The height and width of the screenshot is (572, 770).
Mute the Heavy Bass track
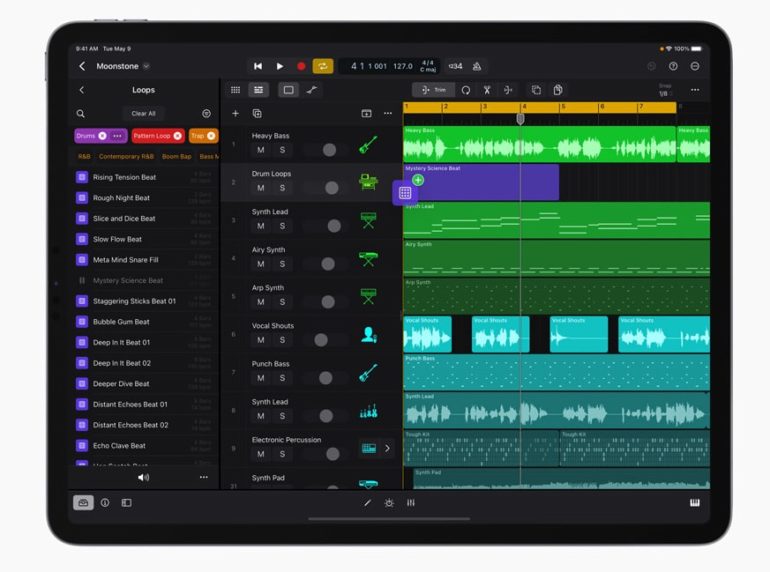(261, 150)
